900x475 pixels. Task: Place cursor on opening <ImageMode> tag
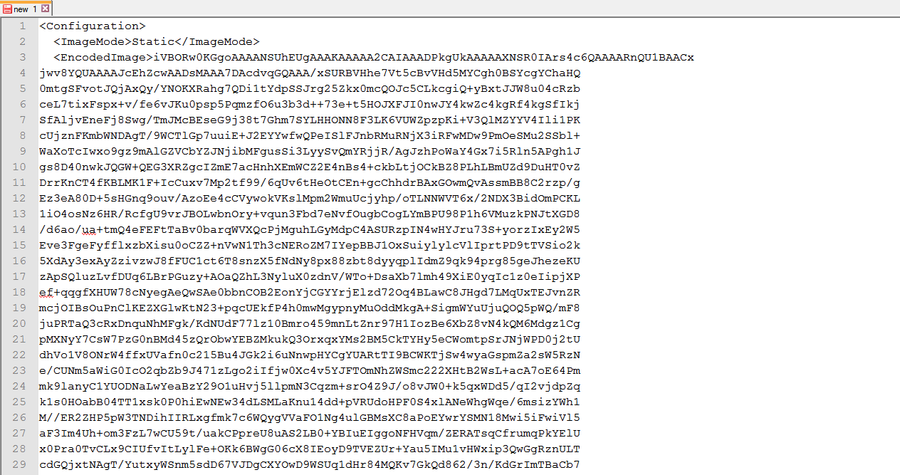click(x=92, y=42)
